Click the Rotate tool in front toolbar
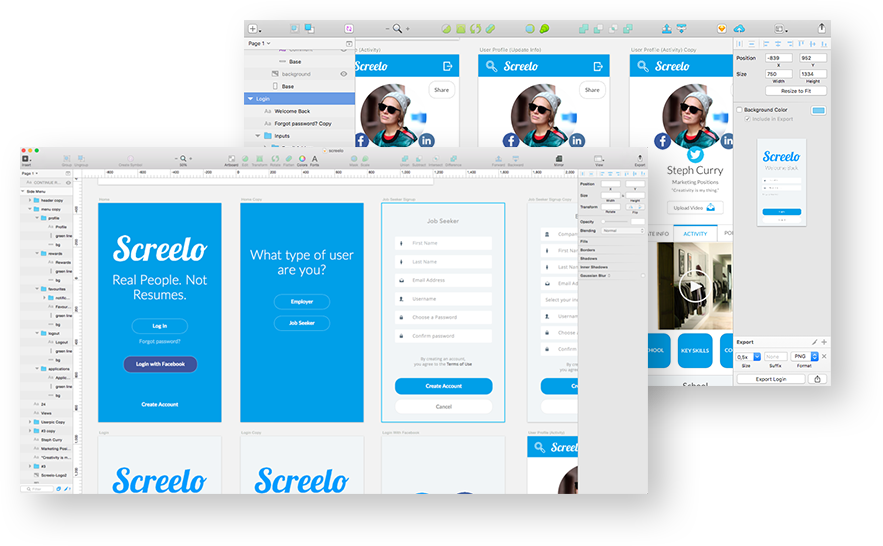Screen dimensions: 883x546 (x=275, y=160)
